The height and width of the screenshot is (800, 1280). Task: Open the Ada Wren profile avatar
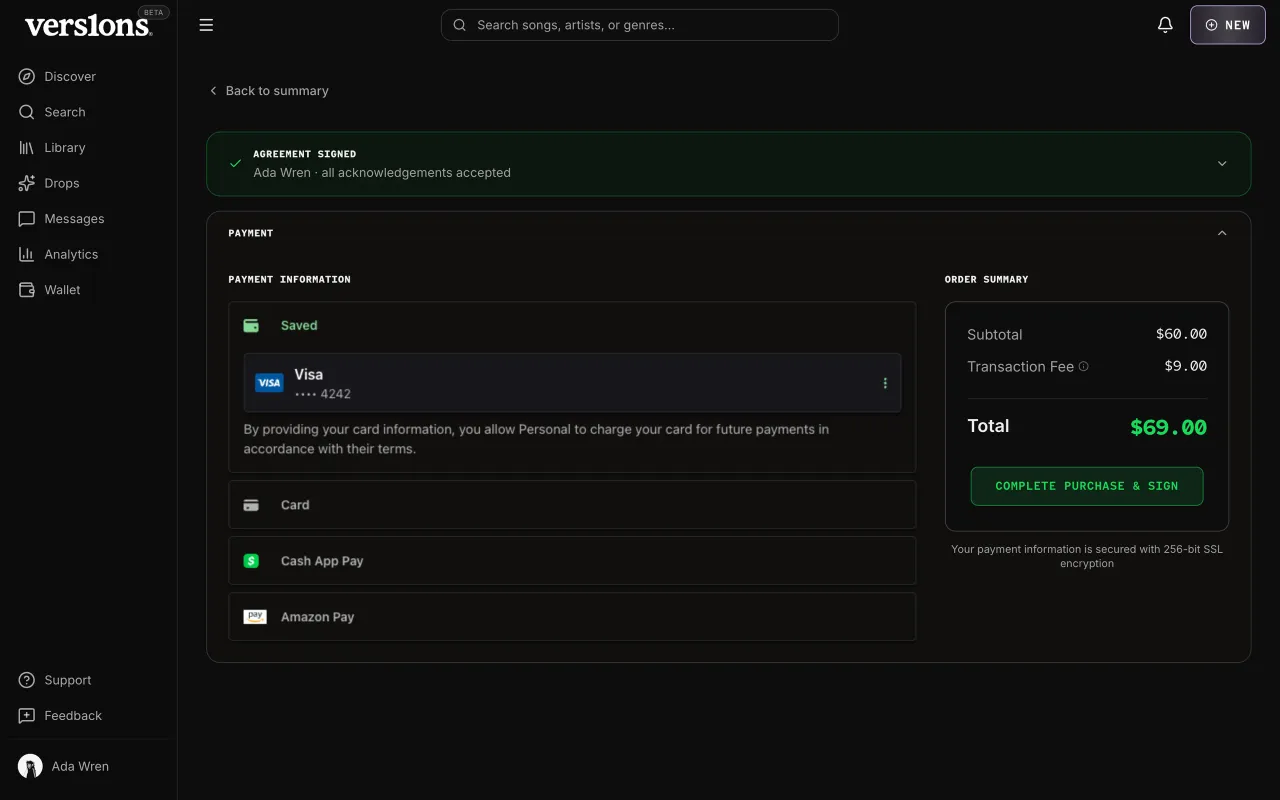(30, 766)
